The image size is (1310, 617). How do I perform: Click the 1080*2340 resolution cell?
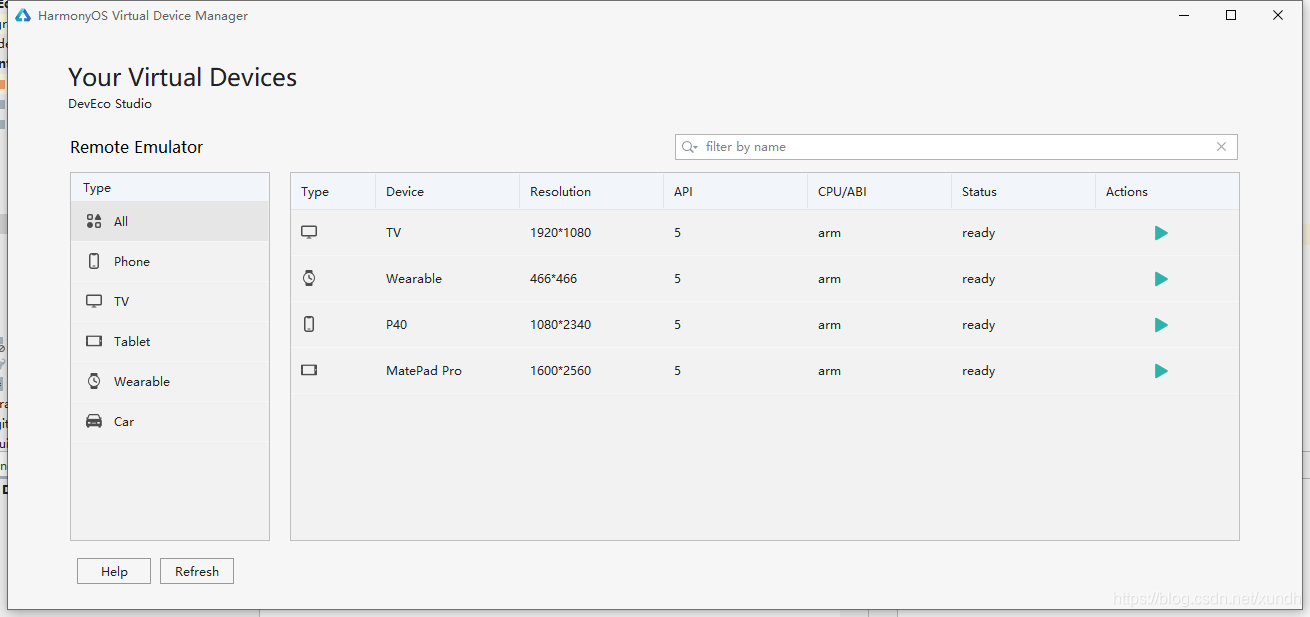560,325
